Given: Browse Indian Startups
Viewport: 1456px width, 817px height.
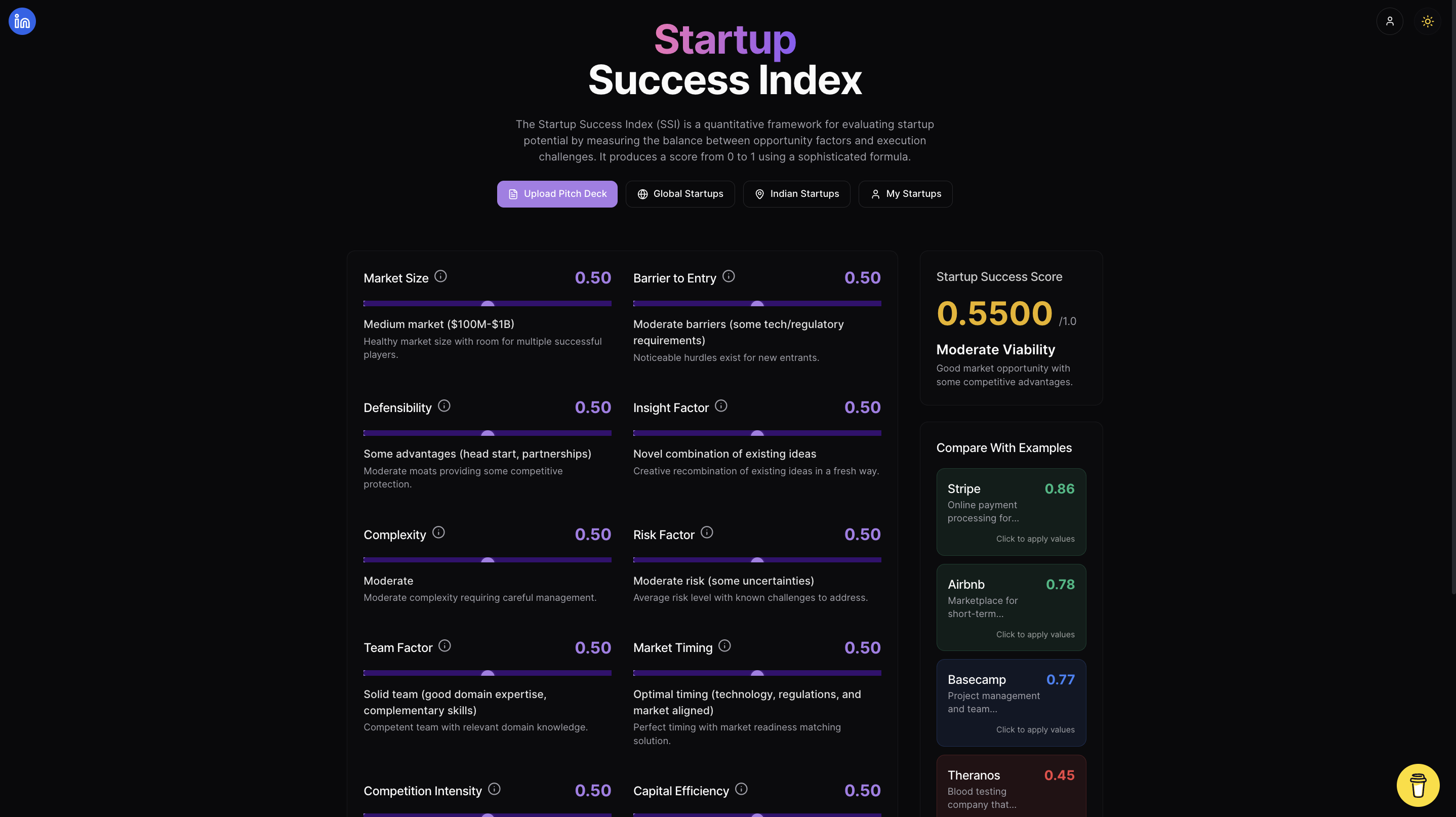Looking at the screenshot, I should click(x=796, y=194).
